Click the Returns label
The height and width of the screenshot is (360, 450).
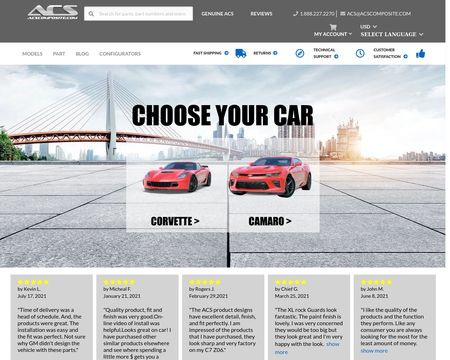click(262, 53)
